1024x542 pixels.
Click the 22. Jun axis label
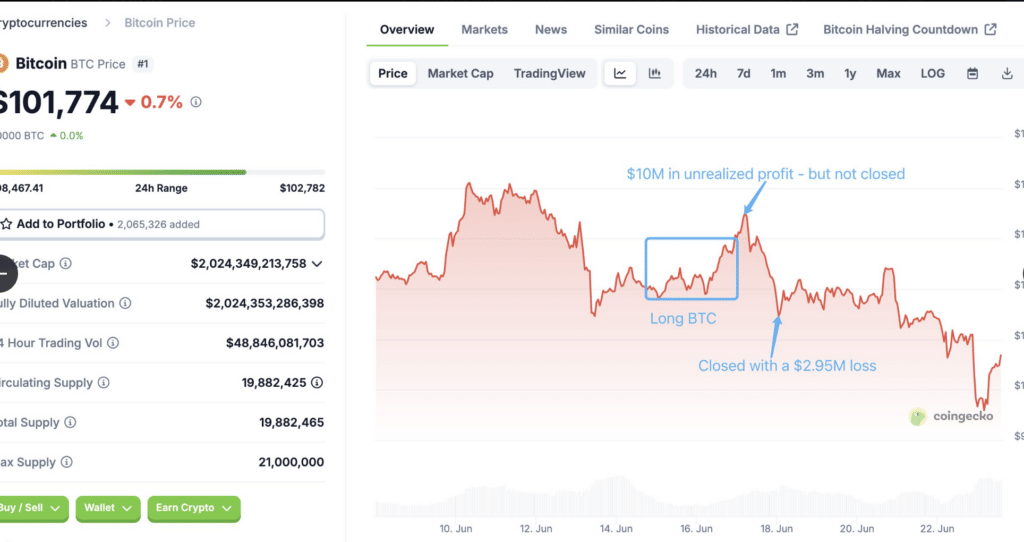[936, 528]
